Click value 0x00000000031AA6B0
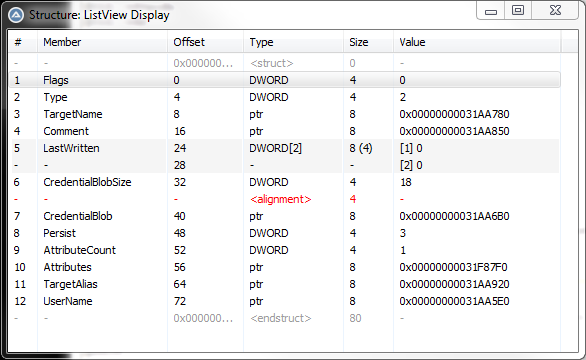 [x=454, y=216]
